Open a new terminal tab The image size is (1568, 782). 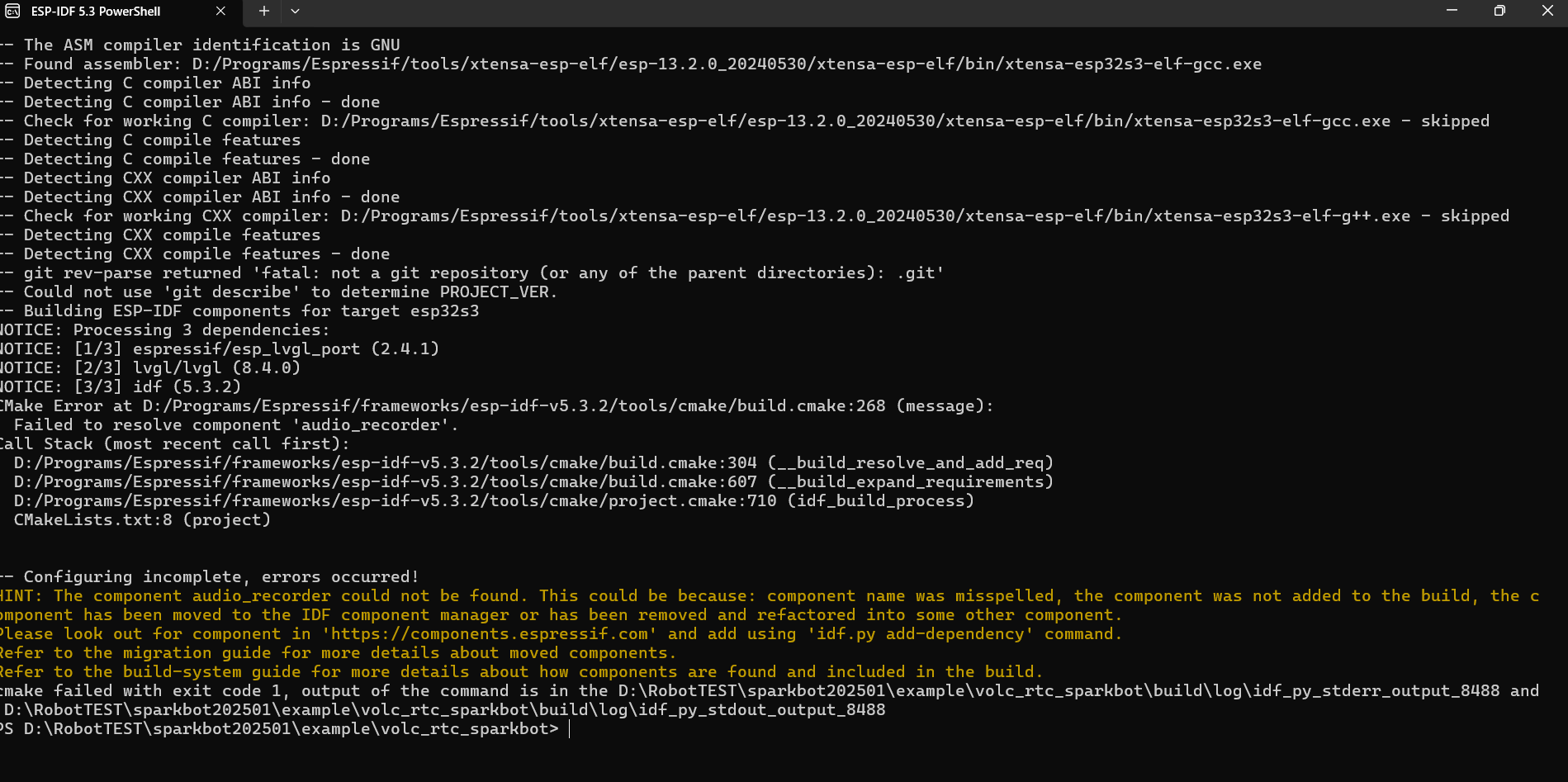click(263, 11)
